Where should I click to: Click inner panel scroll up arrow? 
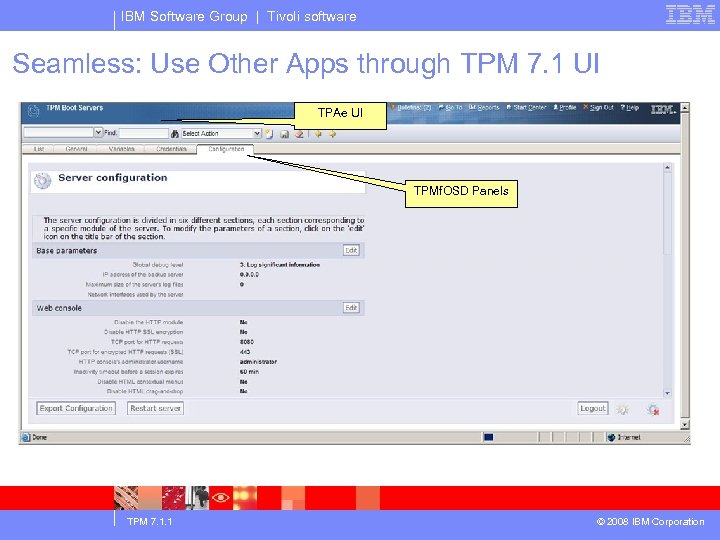click(x=667, y=168)
